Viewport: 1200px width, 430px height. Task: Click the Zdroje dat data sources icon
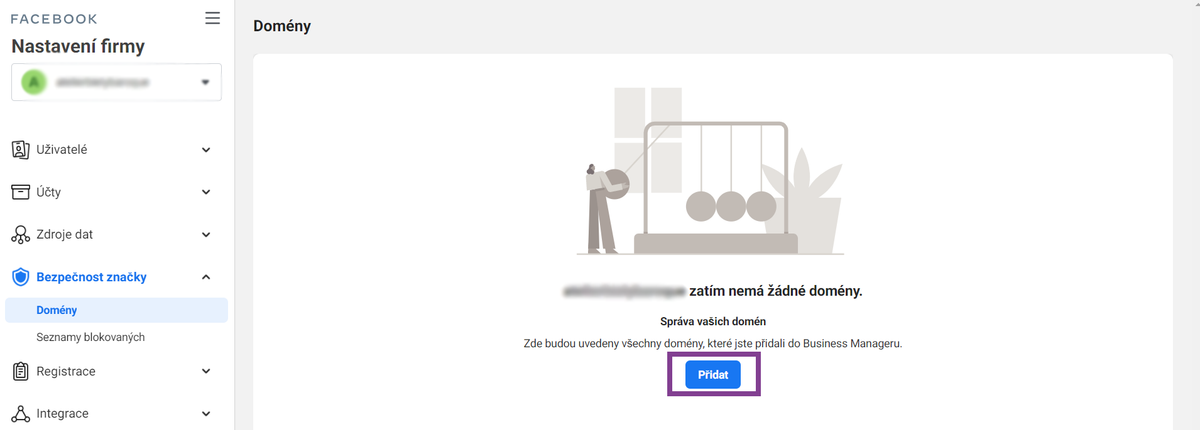[x=20, y=235]
